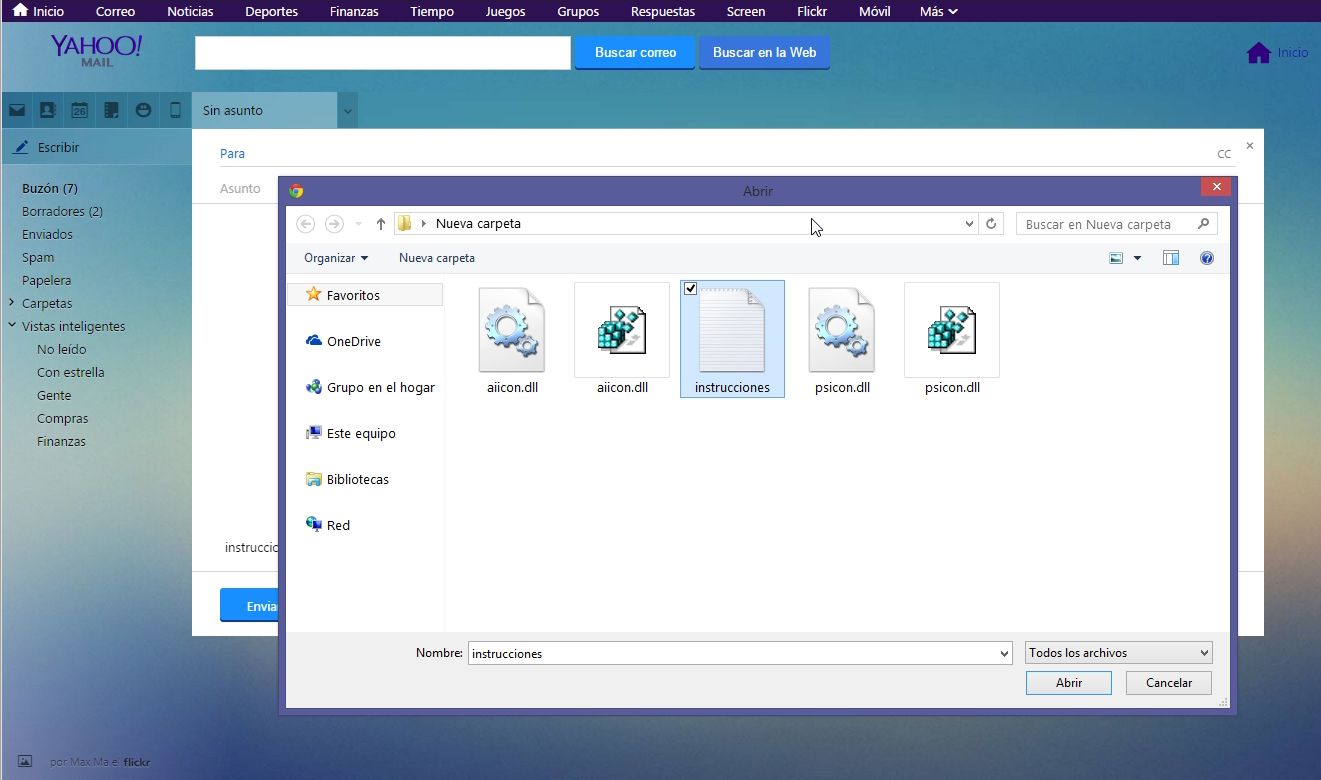Click the Nombre filename text field
Viewport: 1321px width, 780px height.
click(732, 653)
